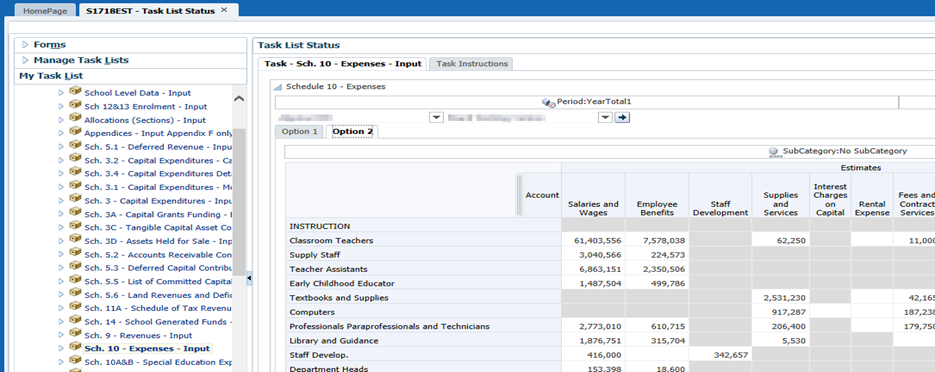Select the Teacher Assistants row header

[x=423, y=269]
